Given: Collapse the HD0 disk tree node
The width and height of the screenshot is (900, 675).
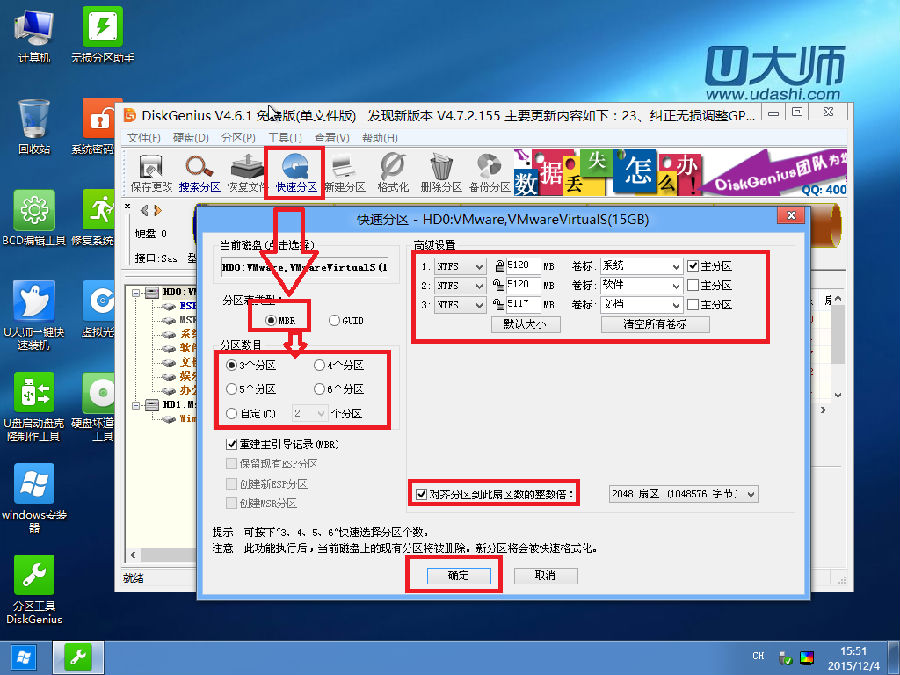Looking at the screenshot, I should (136, 293).
